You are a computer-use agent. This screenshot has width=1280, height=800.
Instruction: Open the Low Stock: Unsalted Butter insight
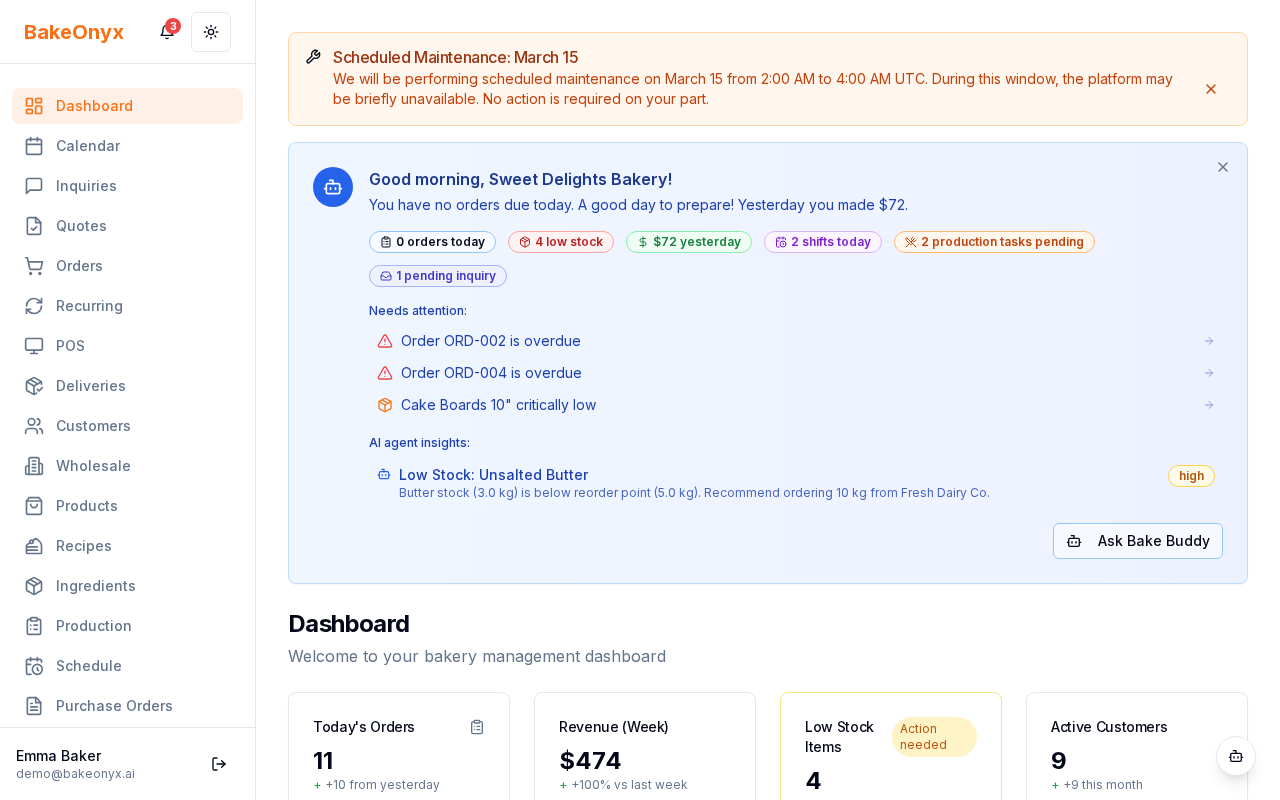tap(493, 475)
